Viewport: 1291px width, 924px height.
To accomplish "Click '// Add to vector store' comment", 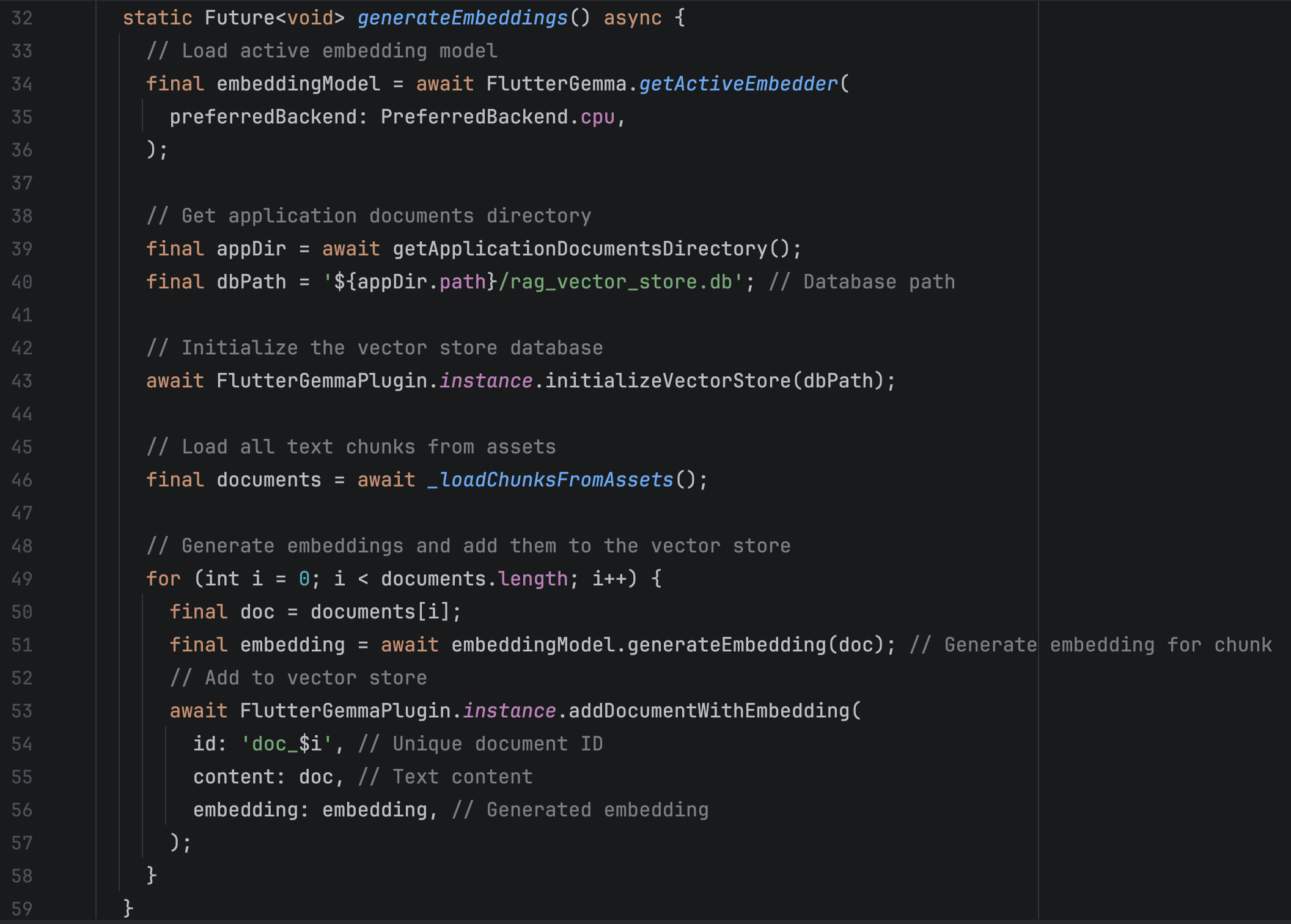I will tap(298, 678).
